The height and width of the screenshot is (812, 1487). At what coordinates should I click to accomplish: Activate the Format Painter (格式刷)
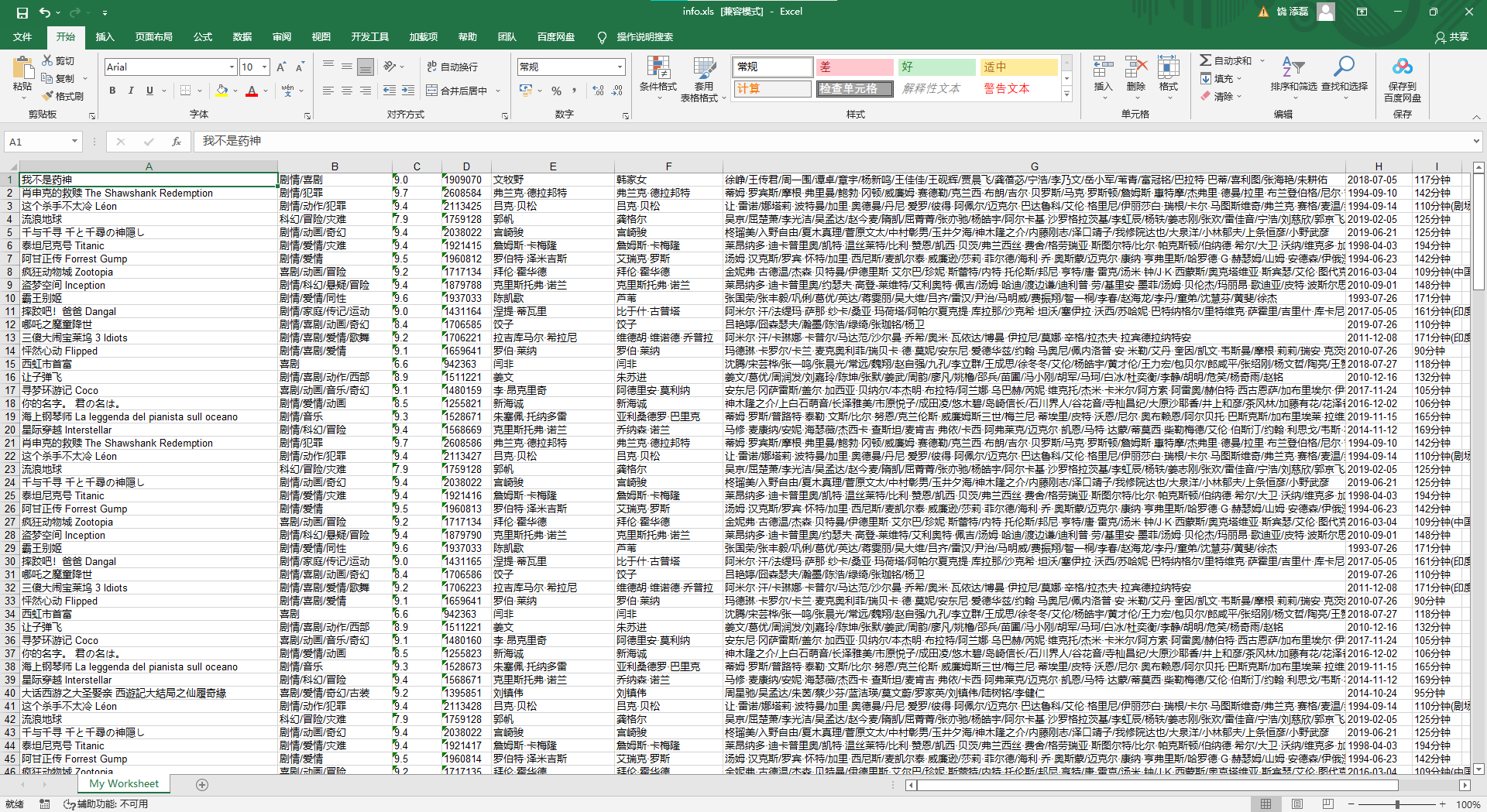point(62,96)
